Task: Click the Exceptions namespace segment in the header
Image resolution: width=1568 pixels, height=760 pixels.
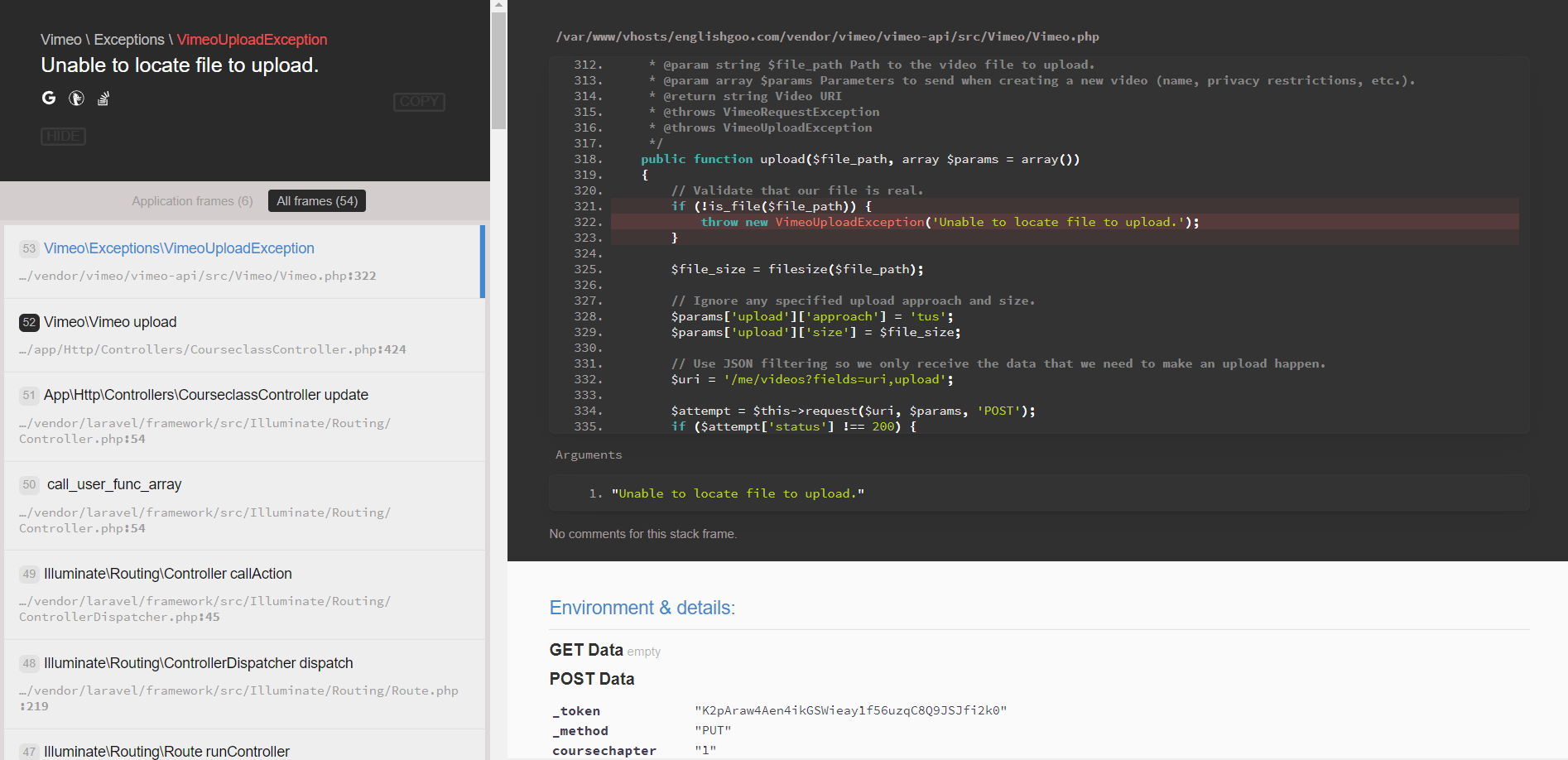Action: coord(129,40)
